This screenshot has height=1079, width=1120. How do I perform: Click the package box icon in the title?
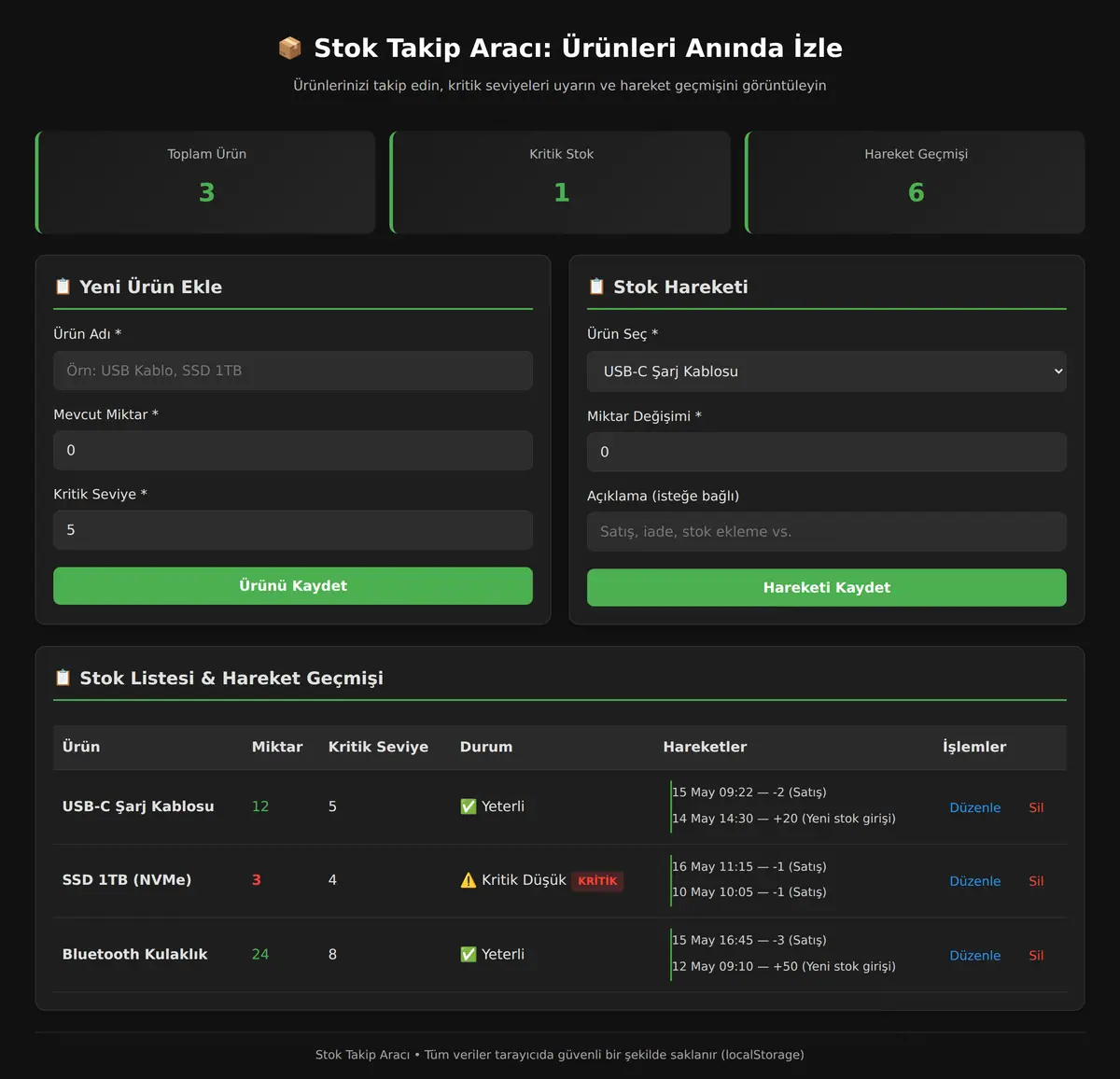(290, 48)
